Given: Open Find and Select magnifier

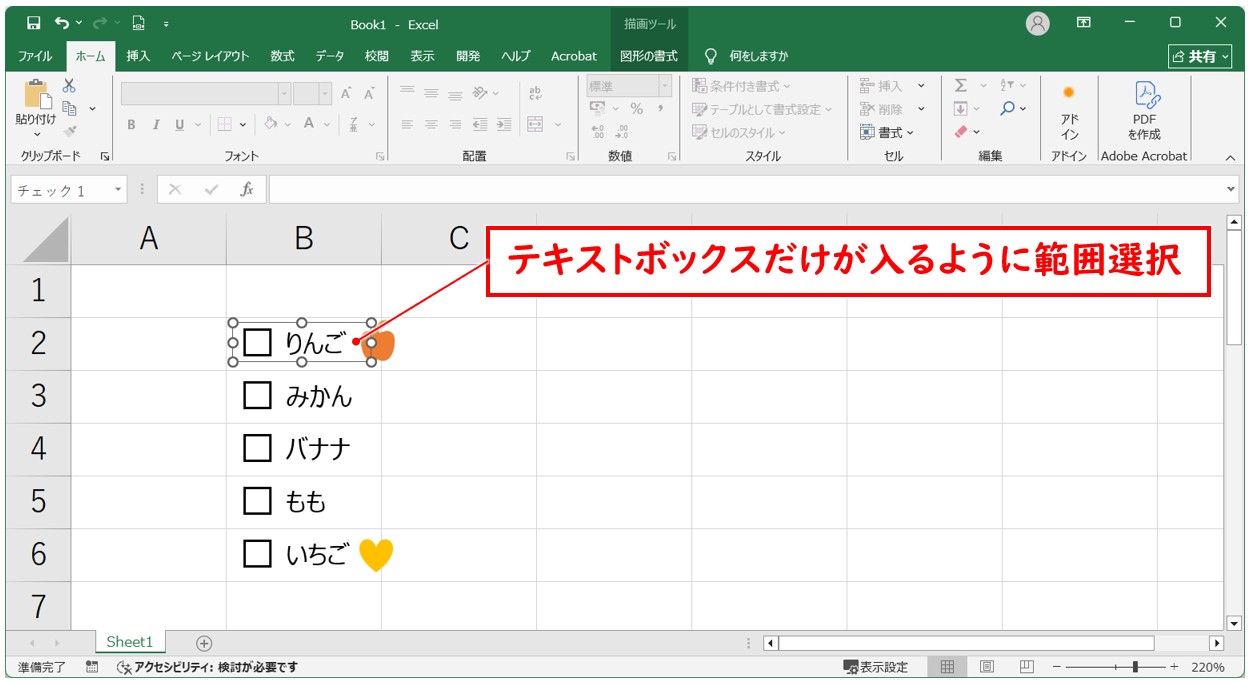Looking at the screenshot, I should [x=1008, y=108].
